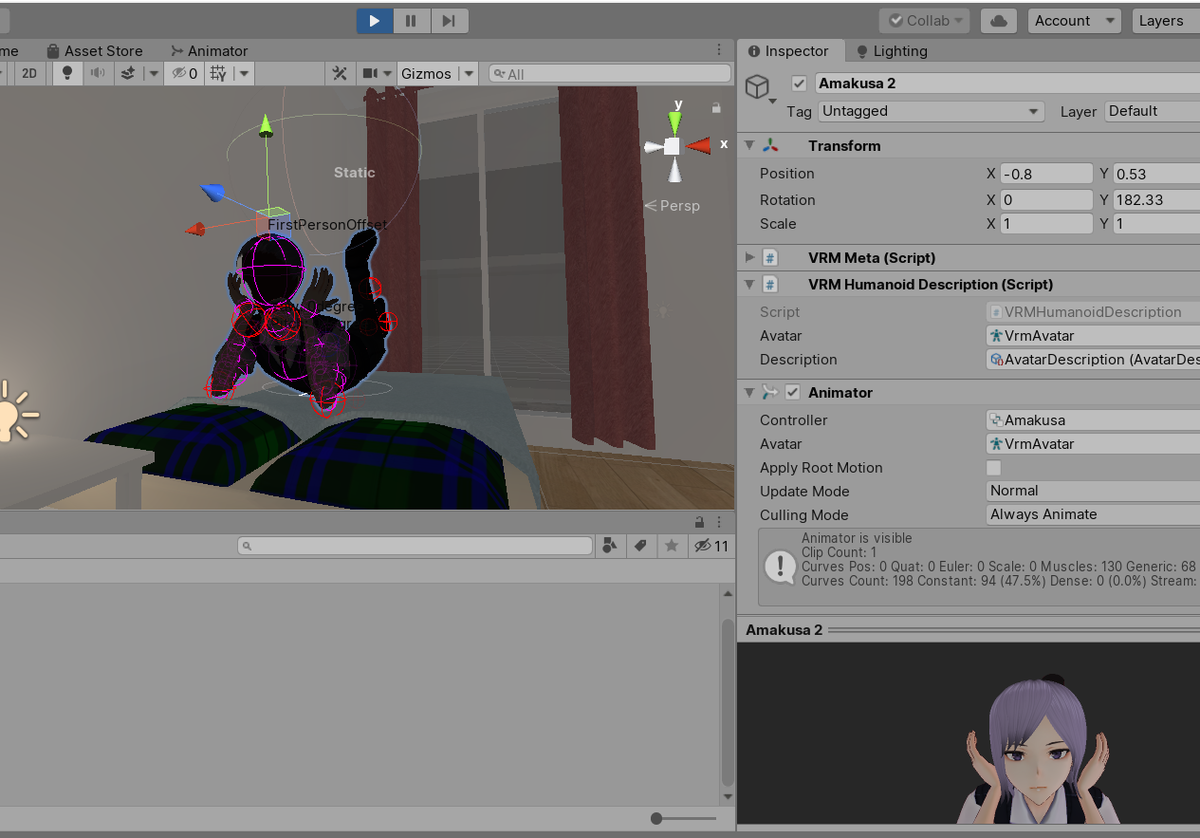1200x838 pixels.
Task: Switch to the Animator tab
Action: coord(209,51)
